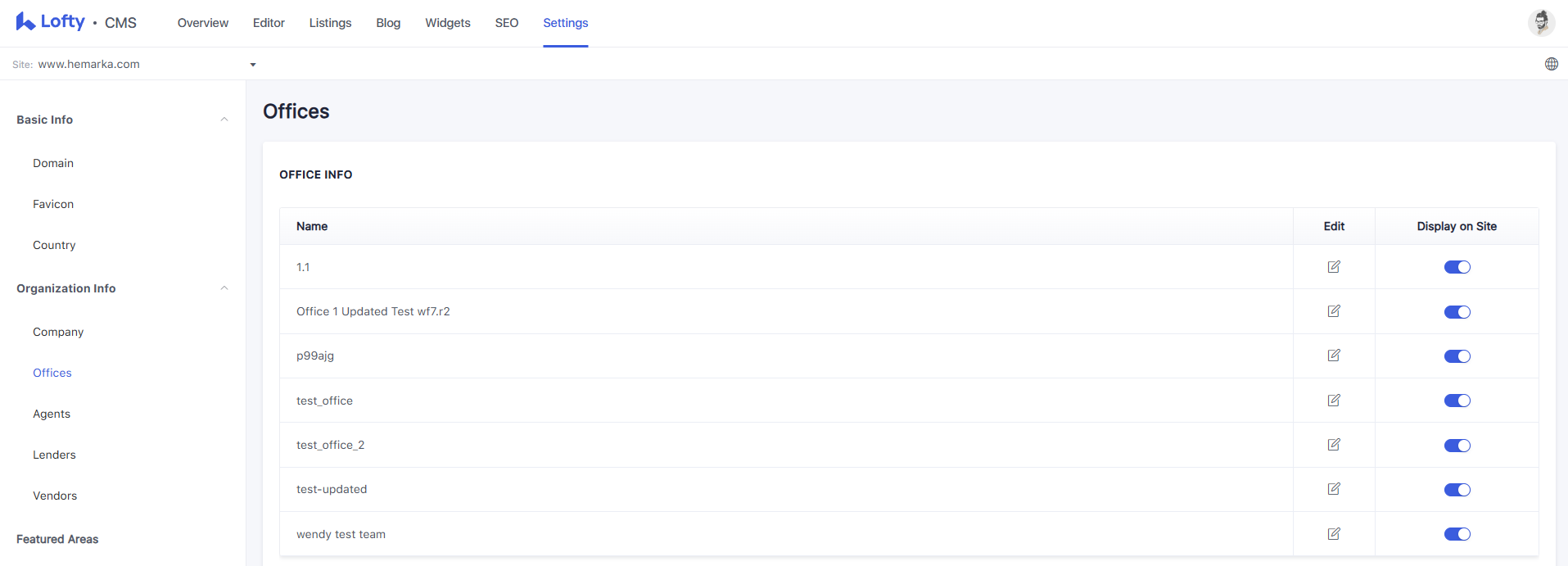
Task: Collapse the Basic Info section
Action: 224,120
